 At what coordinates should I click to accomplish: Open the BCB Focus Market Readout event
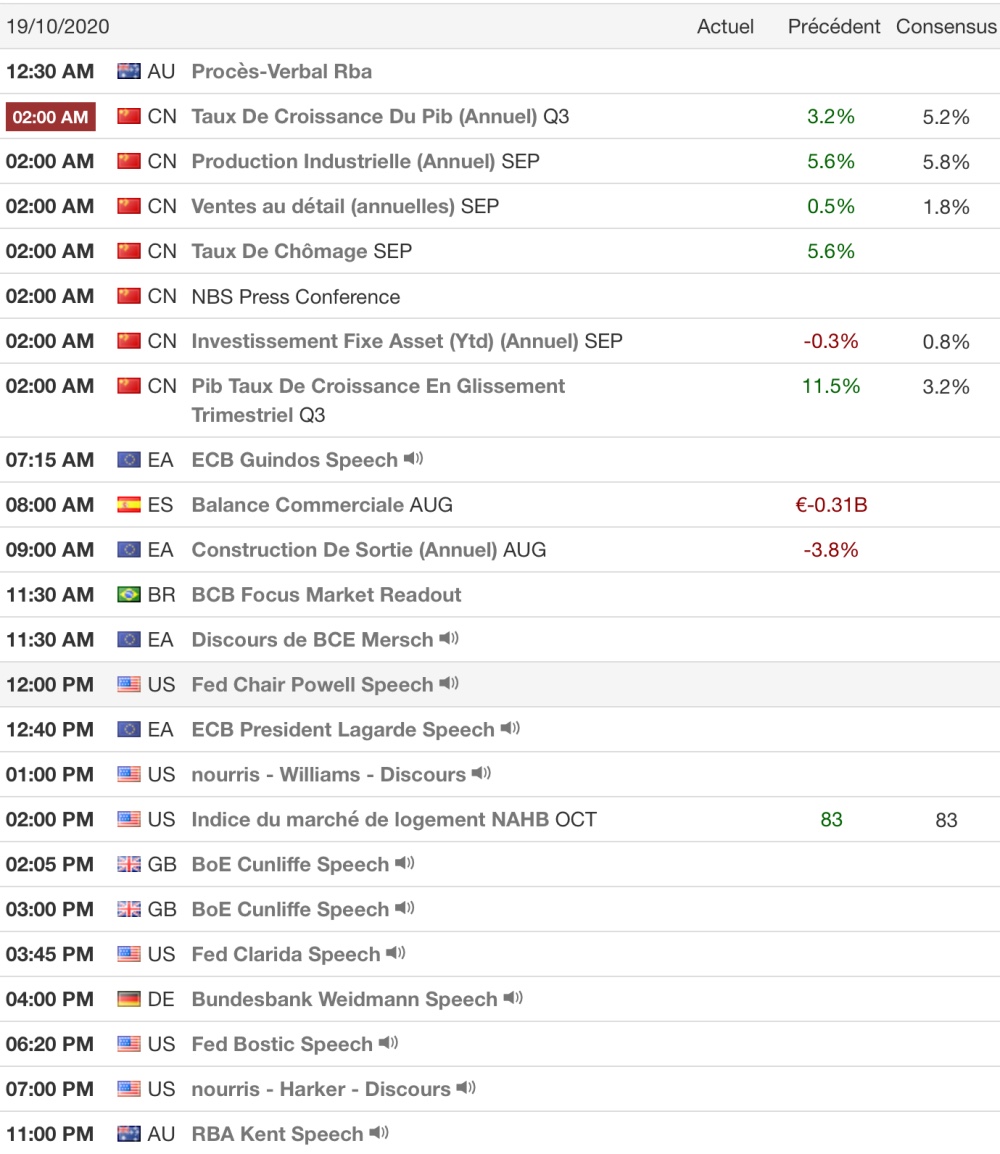tap(326, 595)
